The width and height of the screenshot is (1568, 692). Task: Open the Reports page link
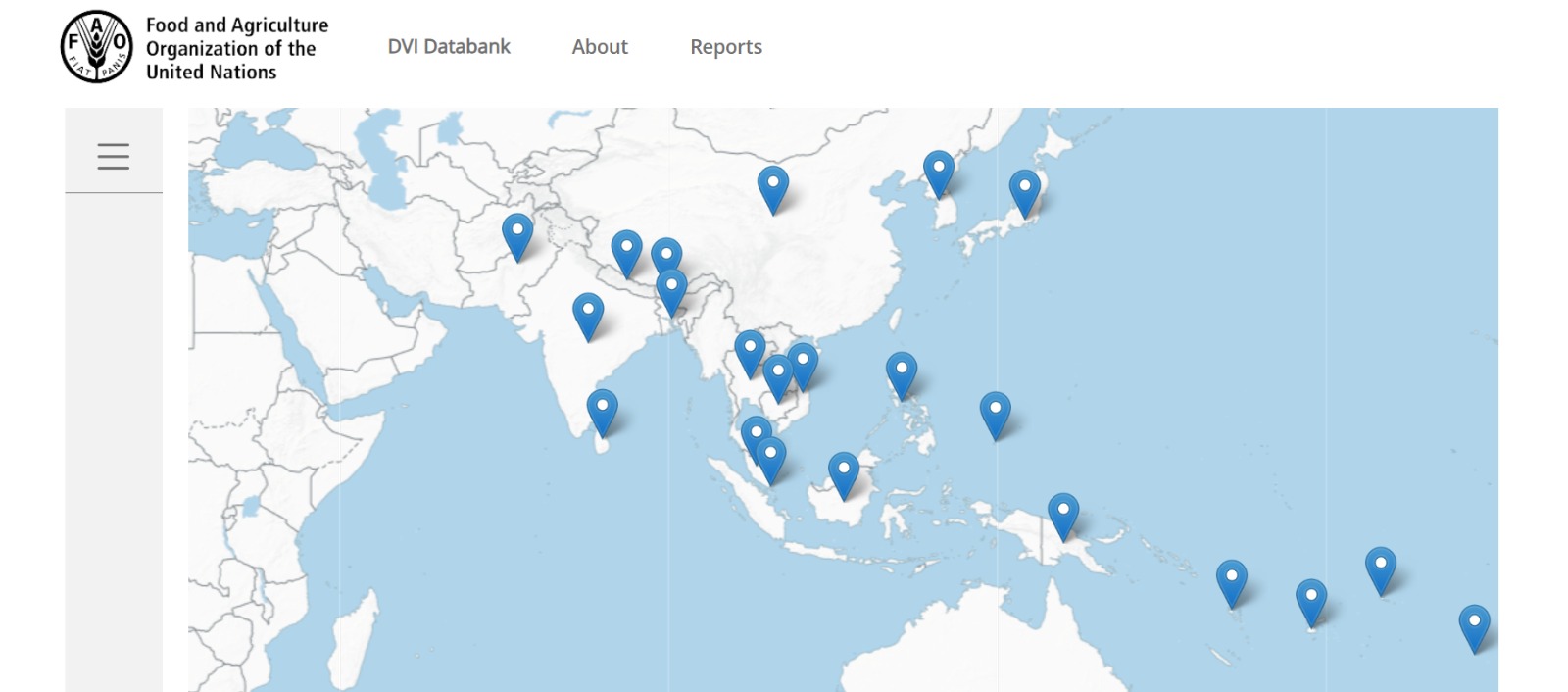(x=725, y=47)
